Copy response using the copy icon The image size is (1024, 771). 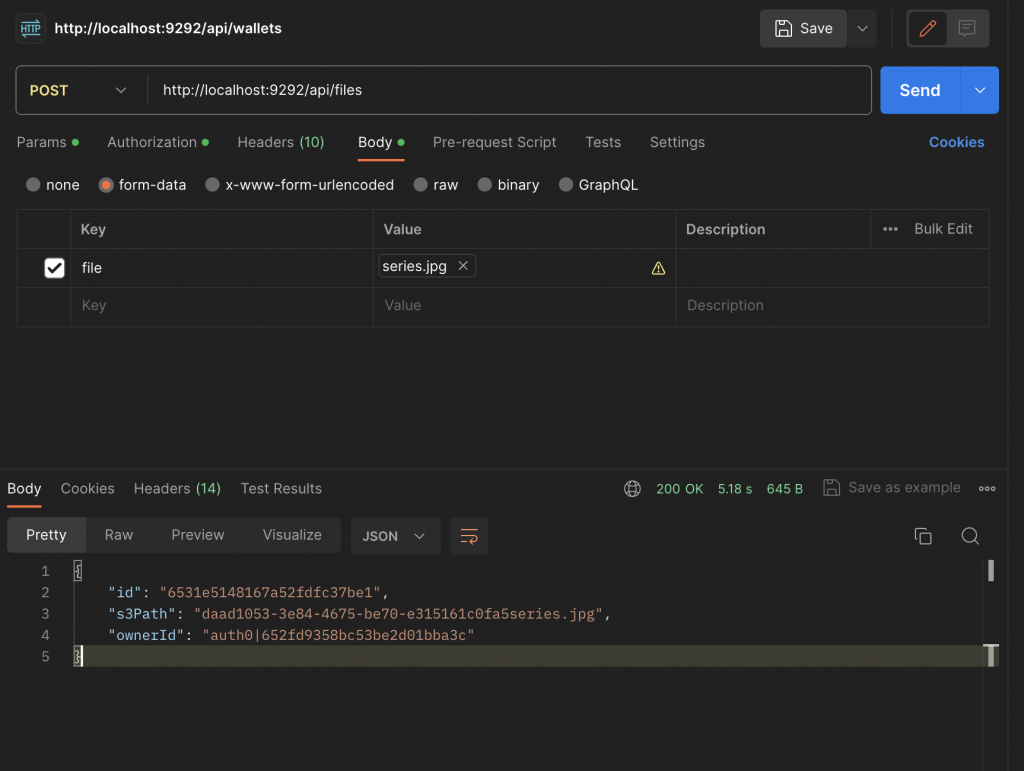[923, 536]
